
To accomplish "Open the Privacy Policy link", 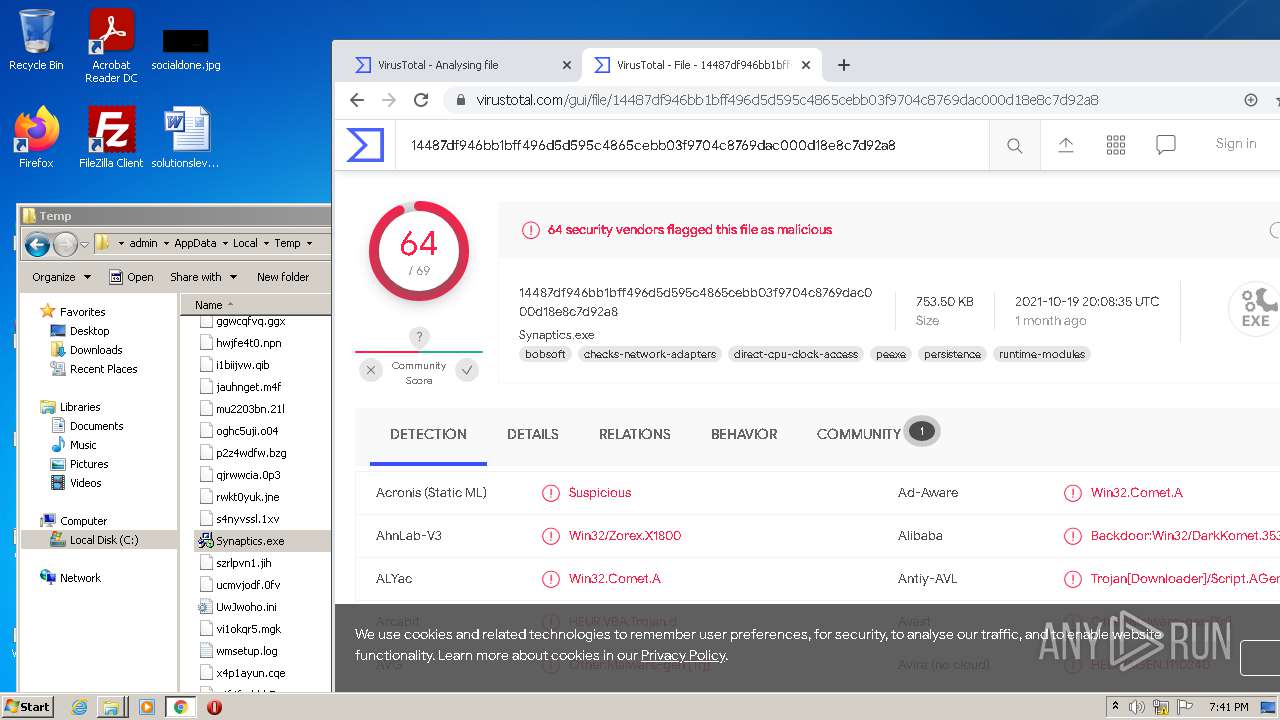I will point(683,656).
